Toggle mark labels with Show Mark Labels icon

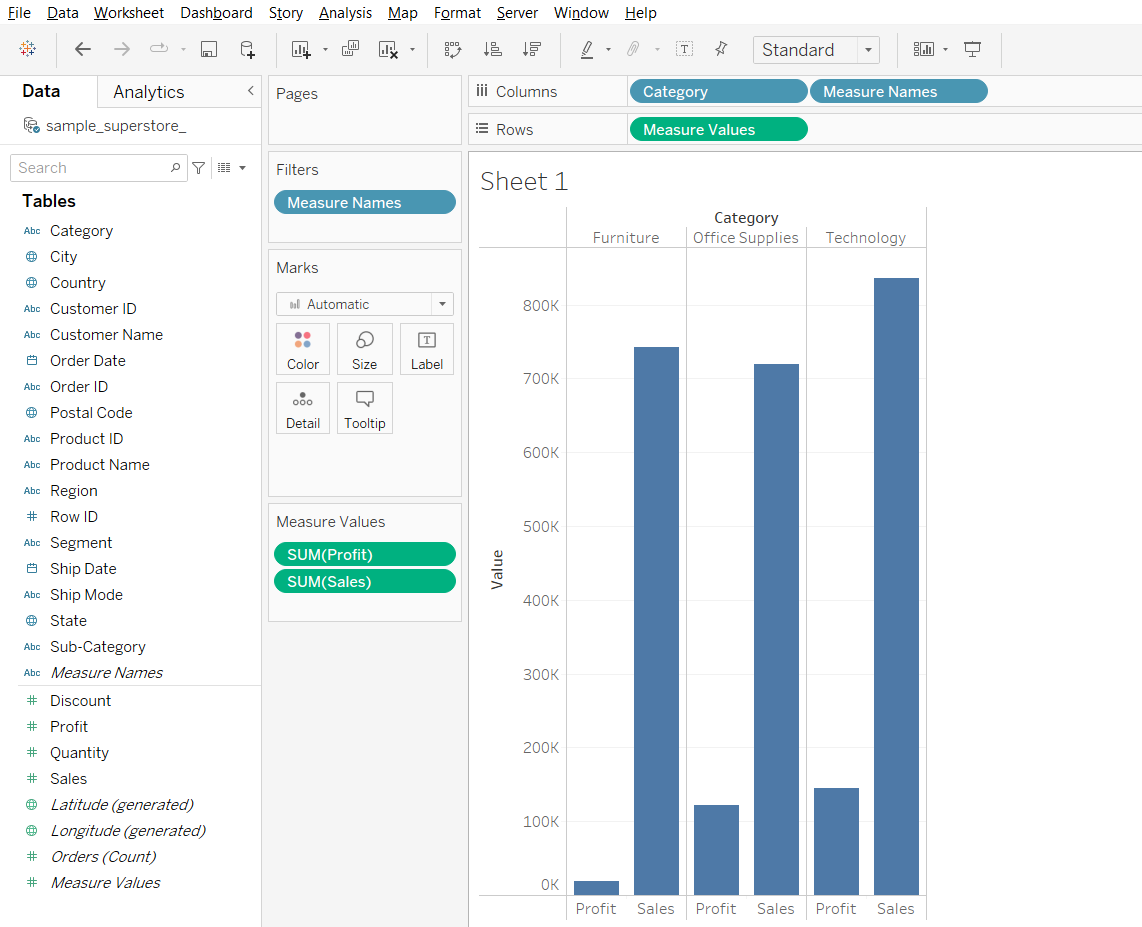(684, 49)
